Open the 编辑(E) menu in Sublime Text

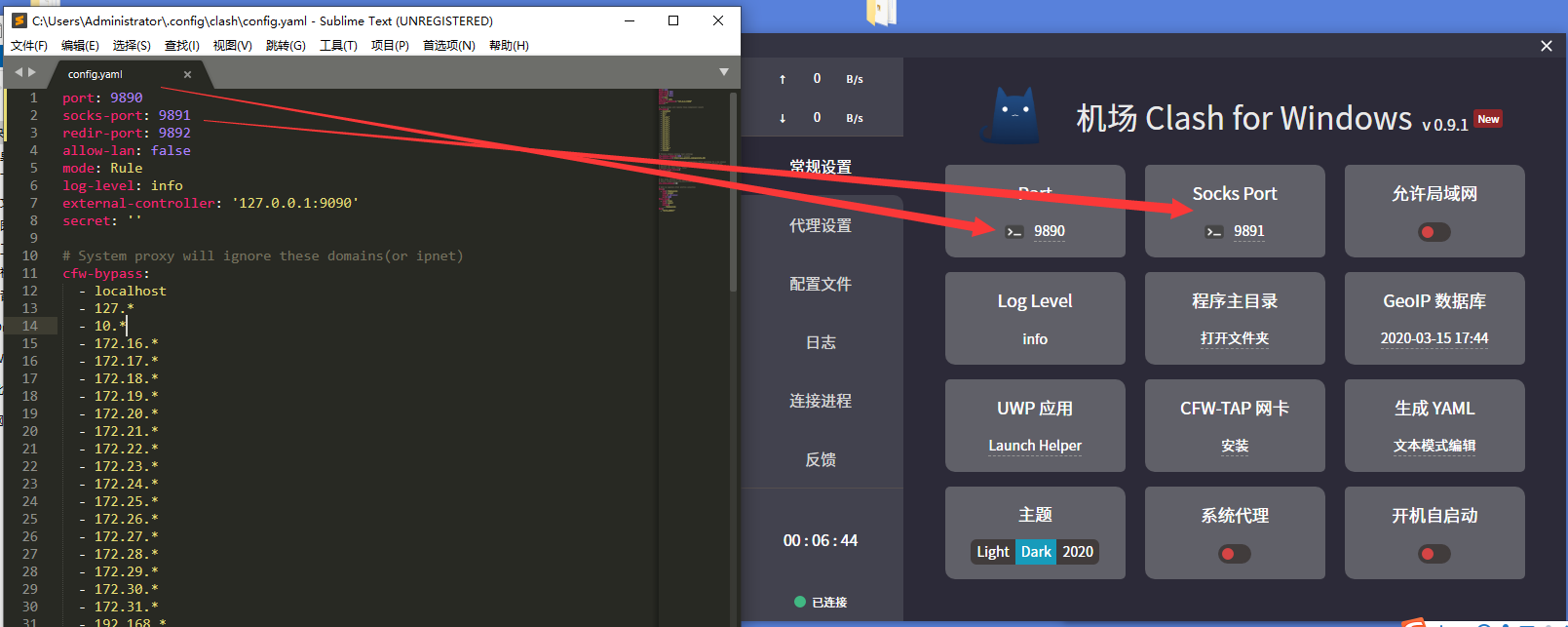coord(80,46)
